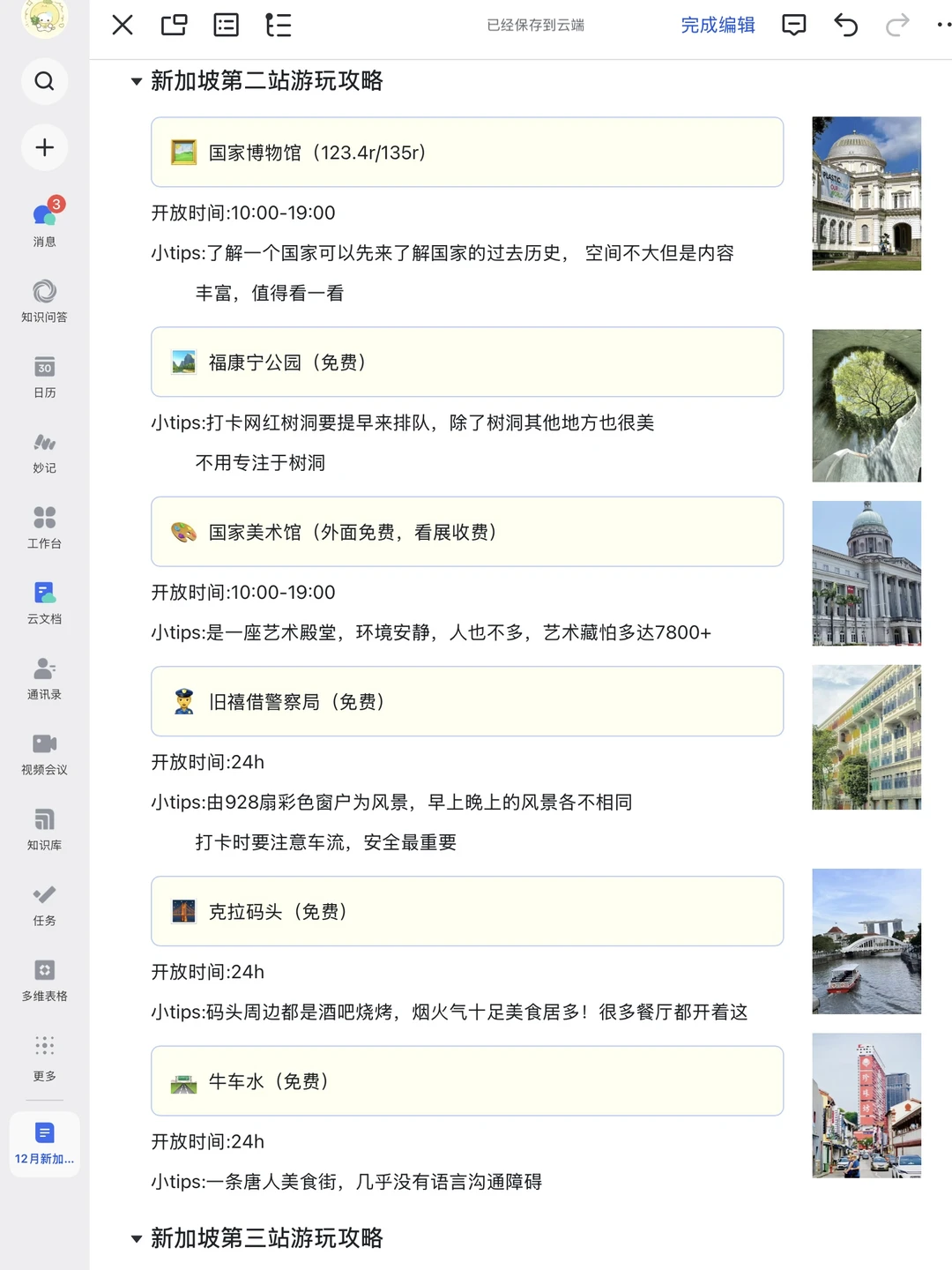Screen dimensions: 952x1270
Task: Toggle the heading tree structure icon
Action: tap(279, 25)
